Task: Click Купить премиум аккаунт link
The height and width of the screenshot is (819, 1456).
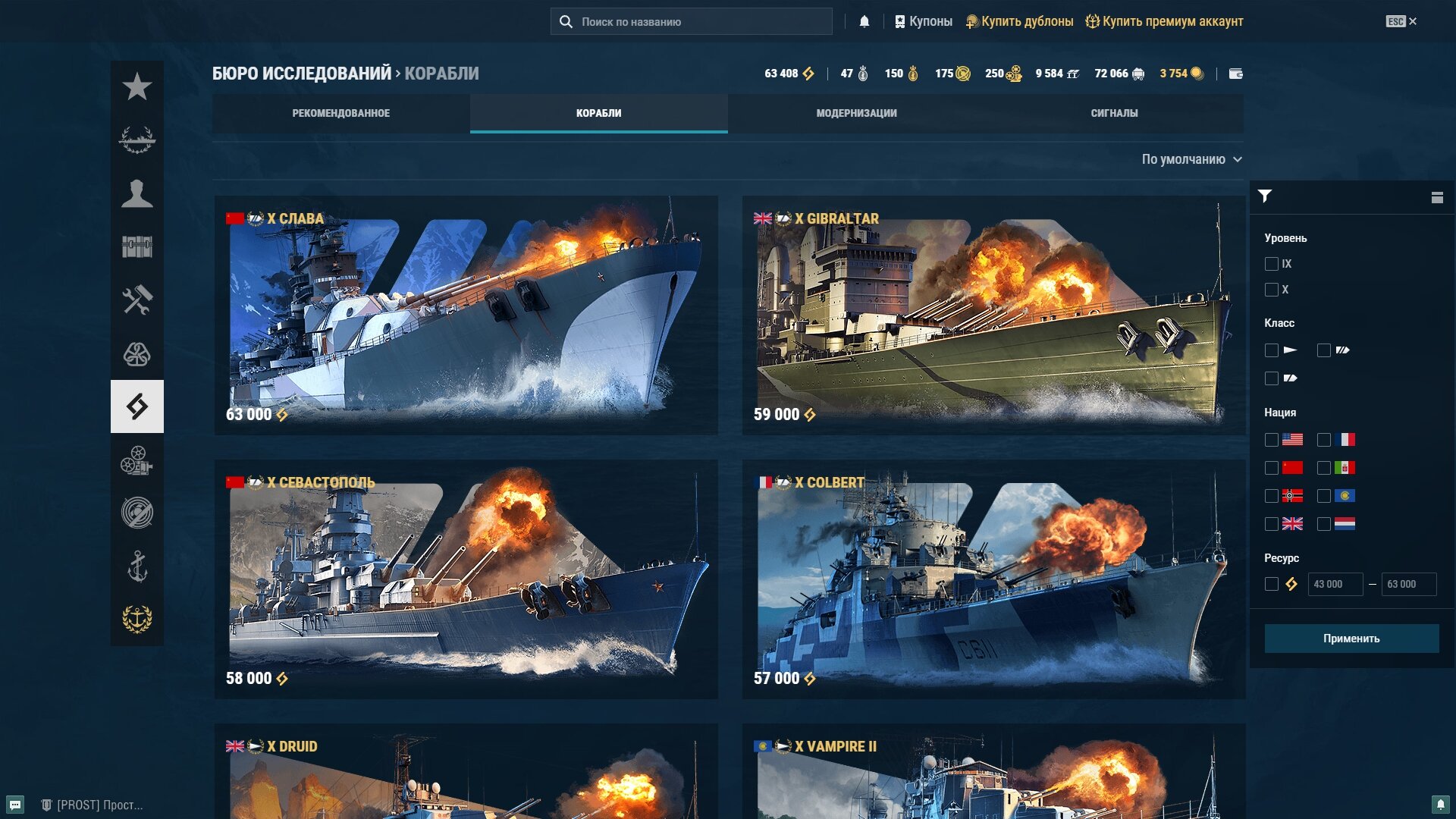Action: pyautogui.click(x=1164, y=21)
